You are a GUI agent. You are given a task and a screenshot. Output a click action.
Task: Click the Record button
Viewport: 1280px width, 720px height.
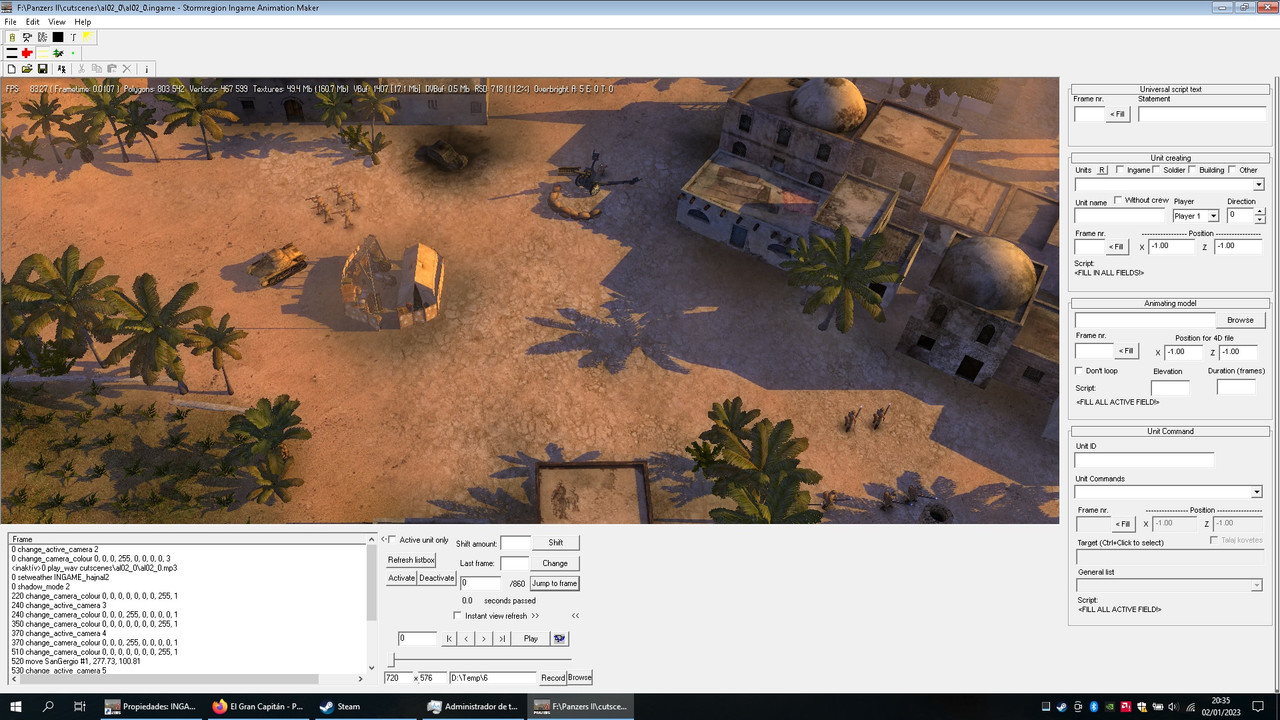click(x=553, y=677)
